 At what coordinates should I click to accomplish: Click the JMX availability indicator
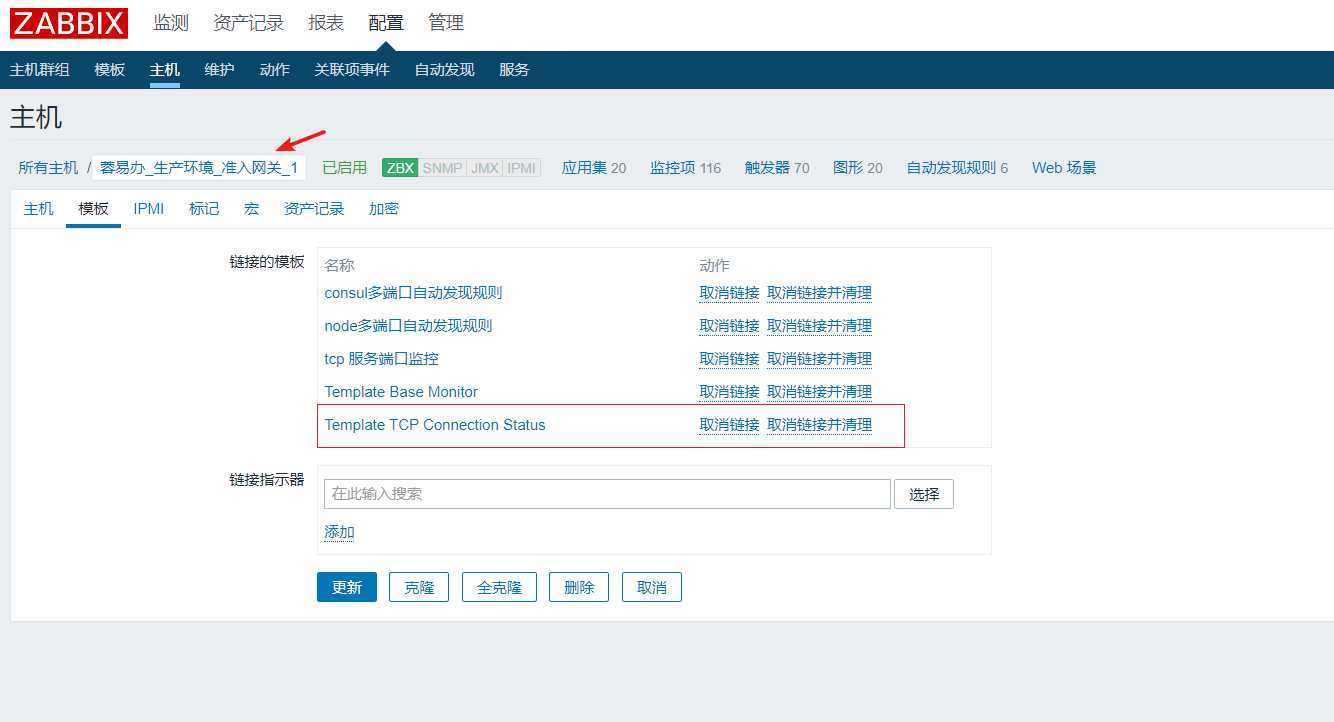click(485, 168)
